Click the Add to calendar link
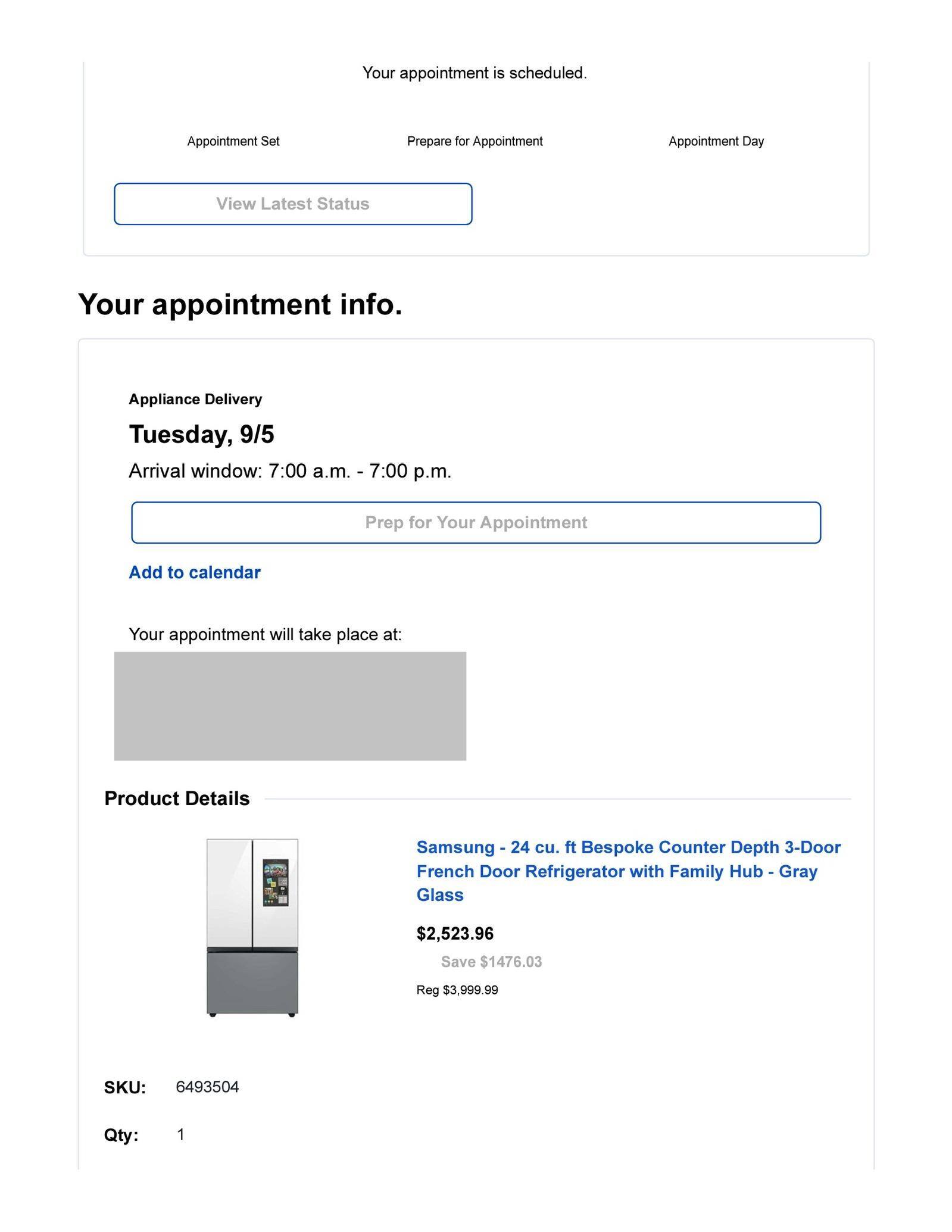 (x=195, y=572)
